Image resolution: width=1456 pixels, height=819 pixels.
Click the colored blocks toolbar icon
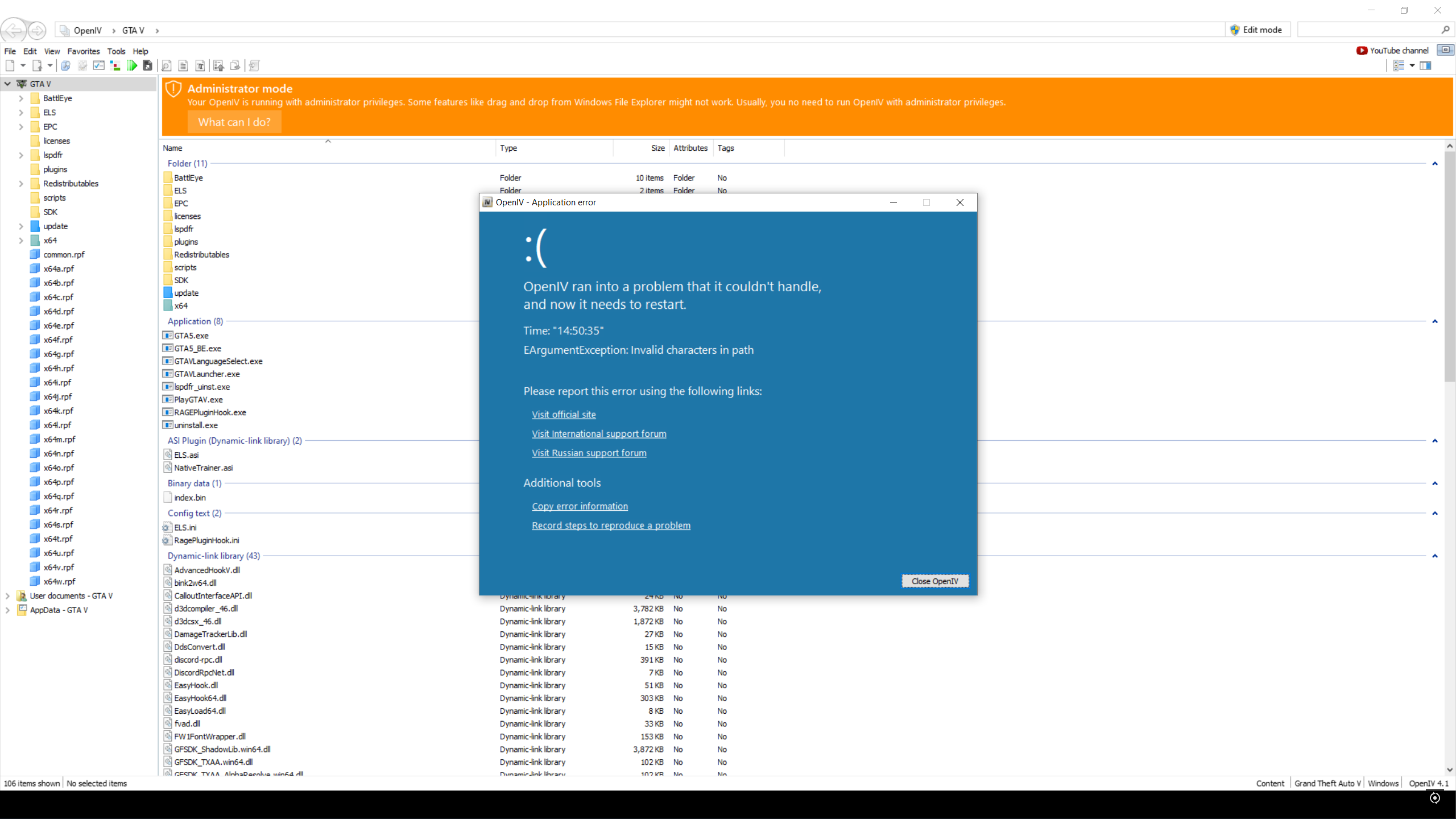pos(115,66)
